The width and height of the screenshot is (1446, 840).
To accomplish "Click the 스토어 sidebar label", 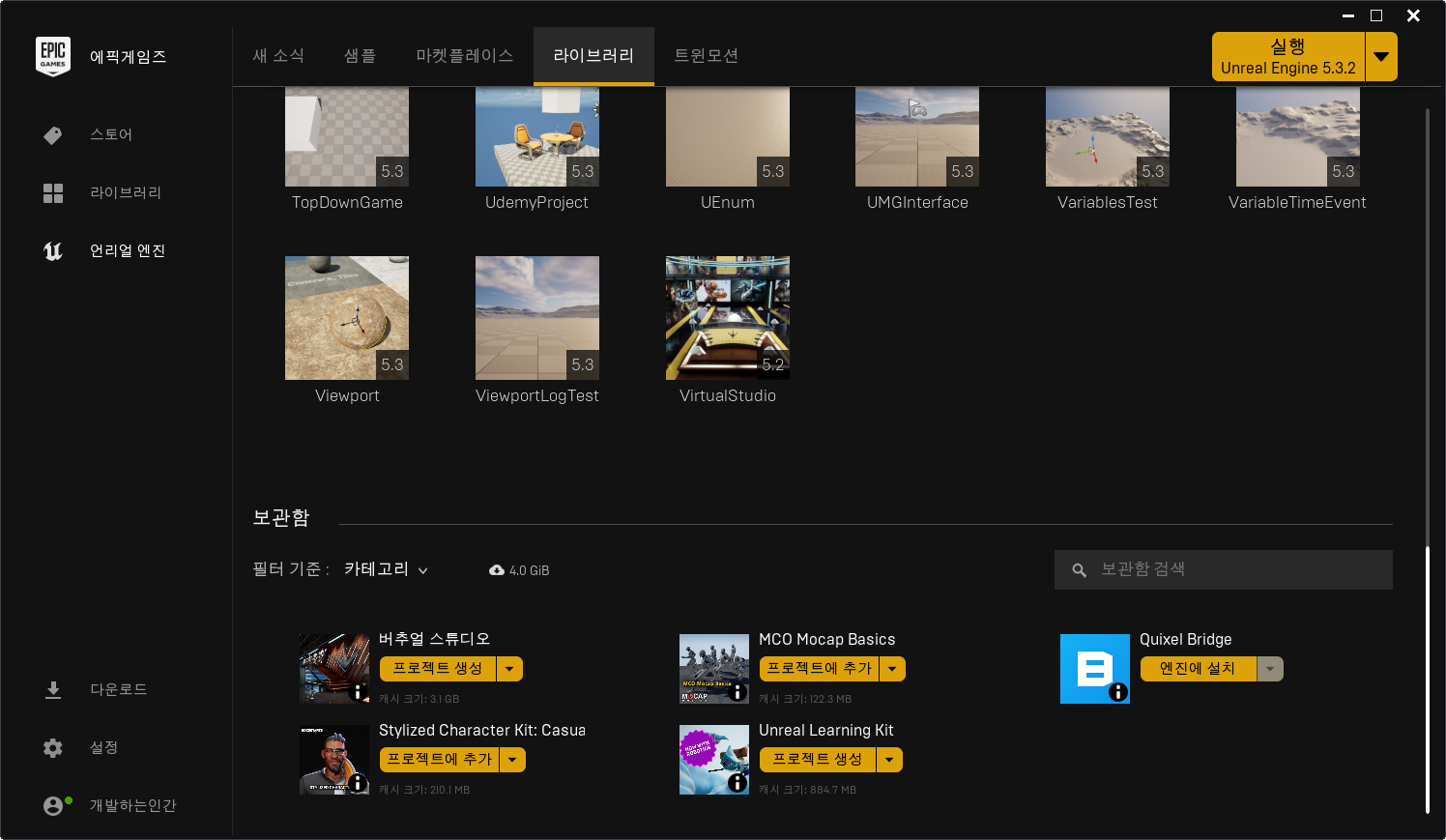I will (111, 135).
